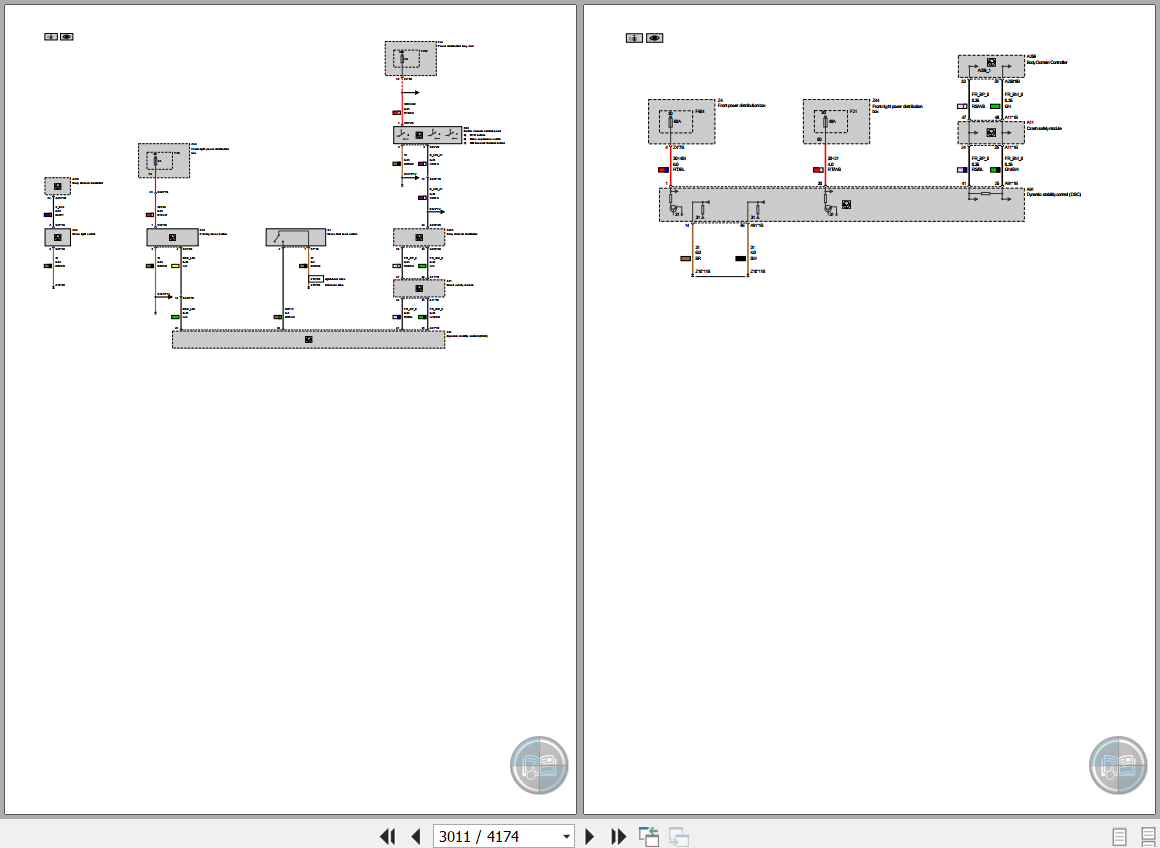Click the next page arrow
This screenshot has width=1160, height=848.
tap(589, 836)
